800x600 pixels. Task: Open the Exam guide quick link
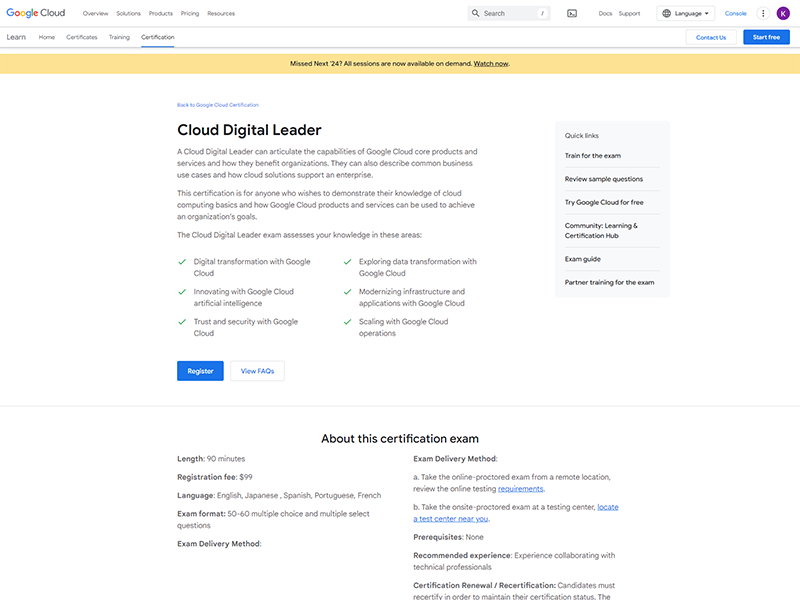pyautogui.click(x=583, y=259)
